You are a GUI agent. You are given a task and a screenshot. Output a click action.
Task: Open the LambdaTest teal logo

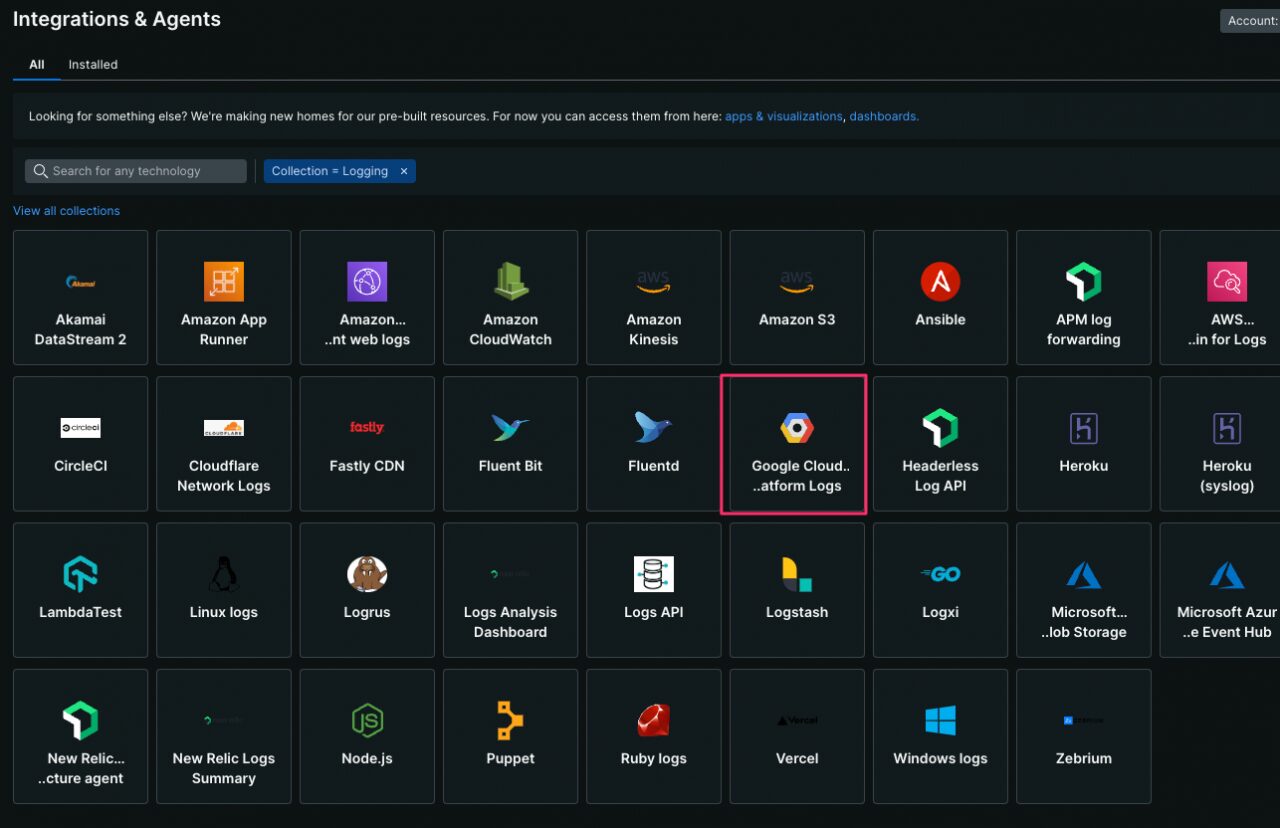[80, 574]
